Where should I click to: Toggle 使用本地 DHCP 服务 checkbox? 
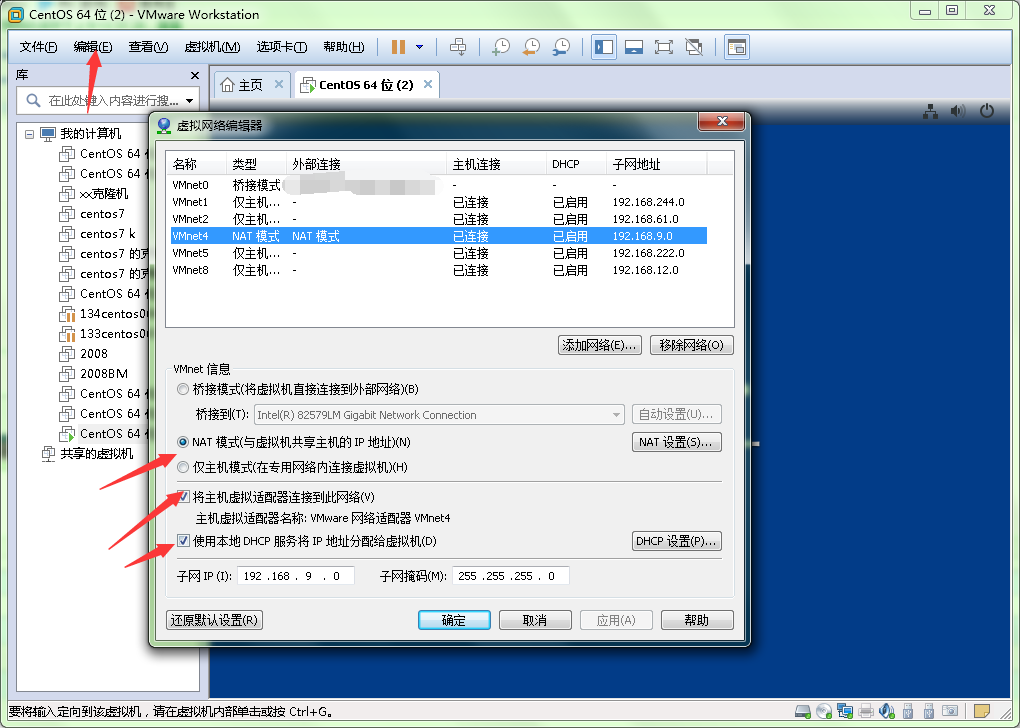(x=183, y=541)
